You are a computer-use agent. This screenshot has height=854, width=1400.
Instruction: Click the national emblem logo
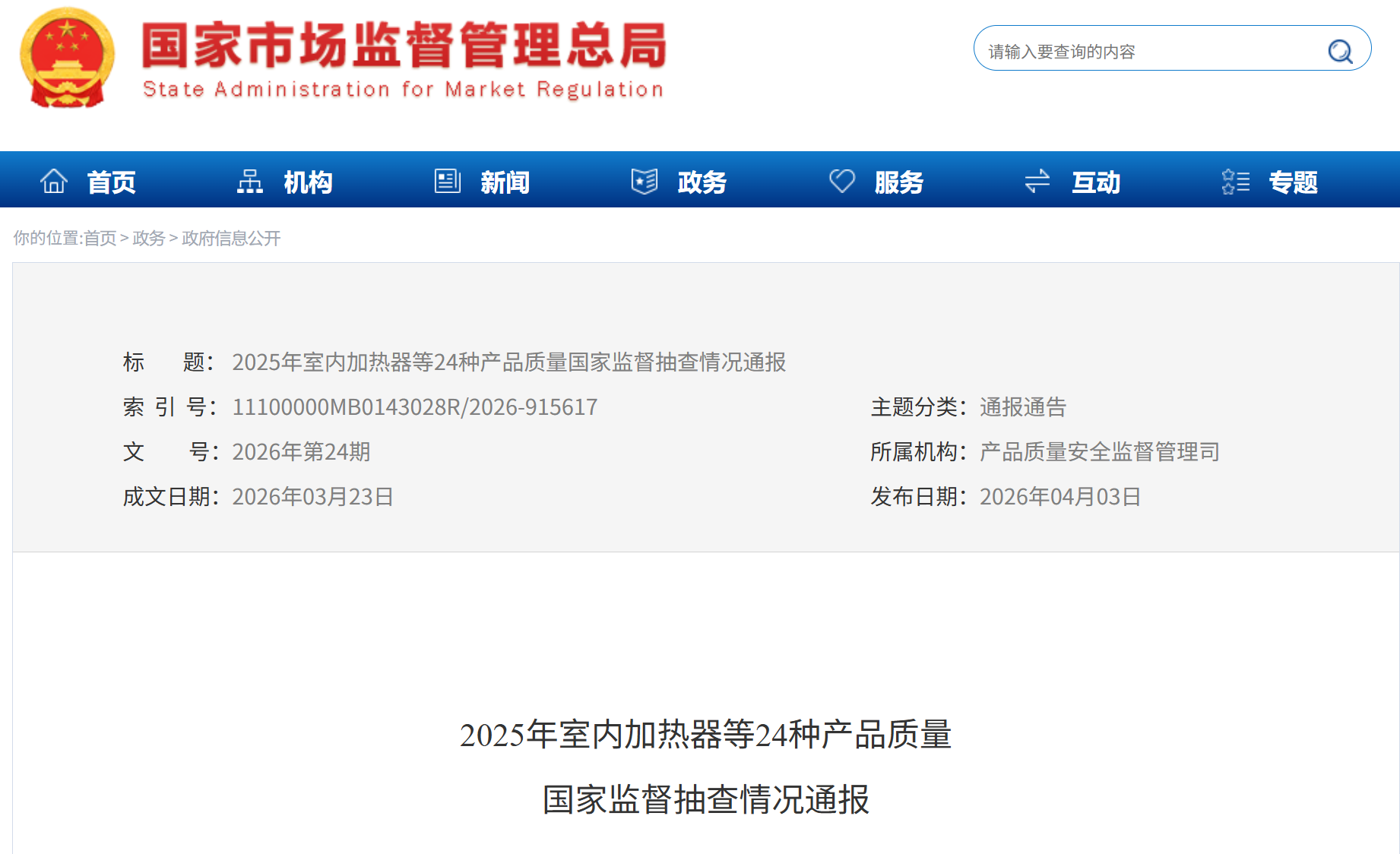pos(68,59)
